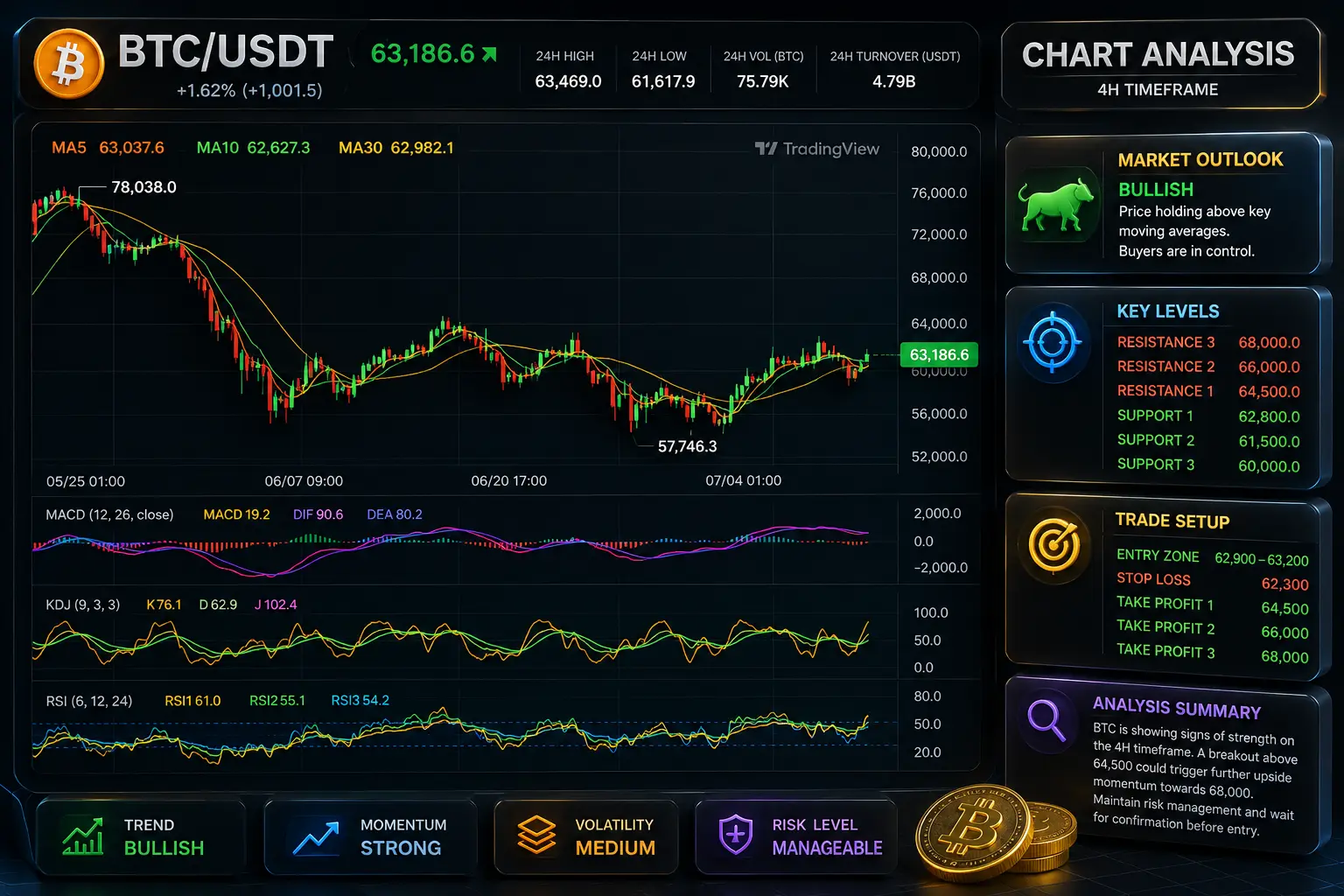Click the Take Profit 2 66,000 row

[x=1213, y=629]
